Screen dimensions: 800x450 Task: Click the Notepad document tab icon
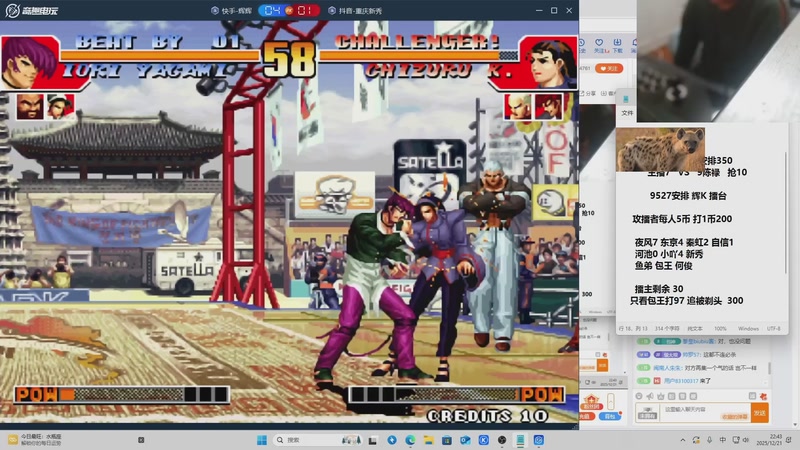coord(626,99)
